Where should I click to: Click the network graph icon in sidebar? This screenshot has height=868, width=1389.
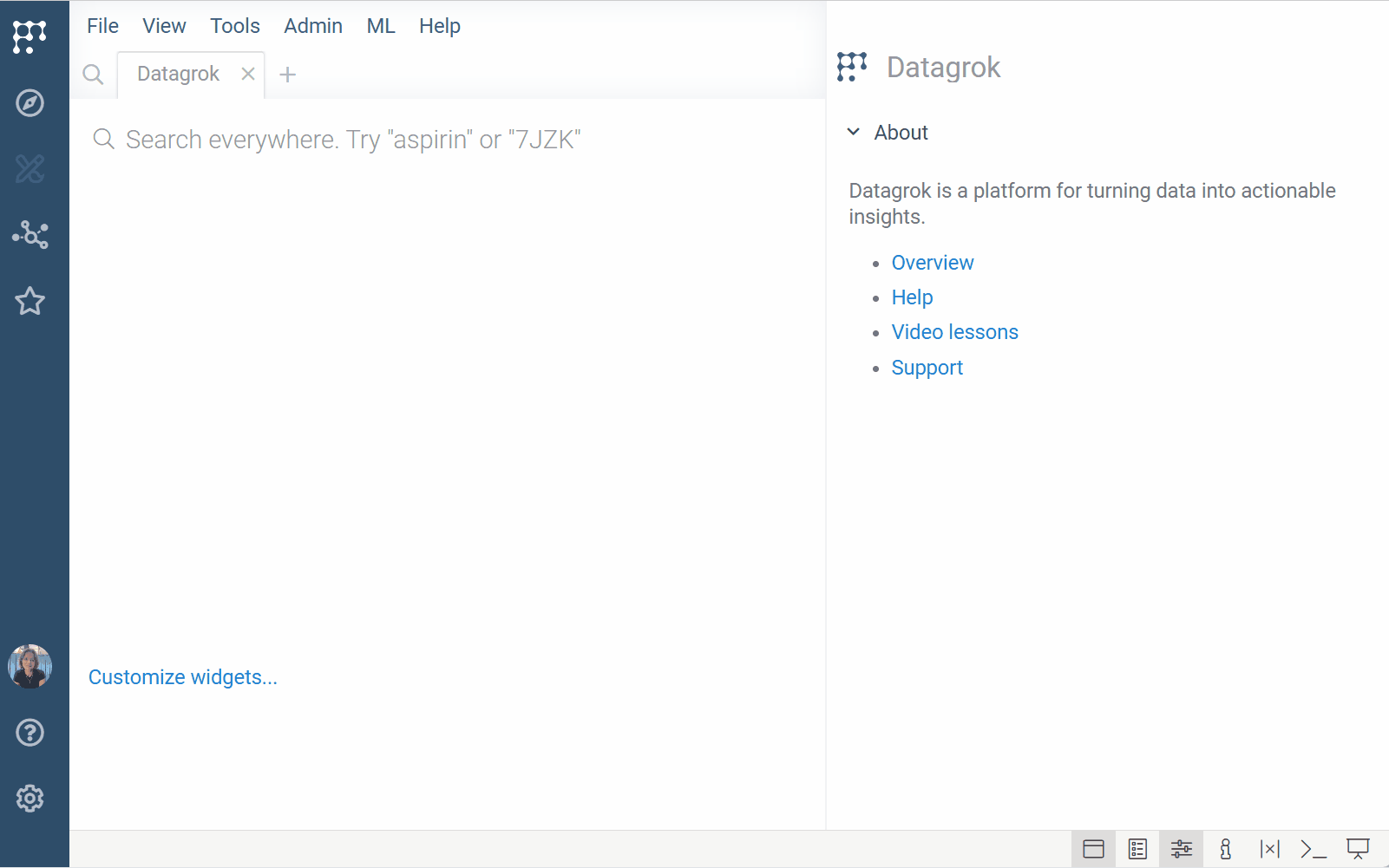click(30, 235)
